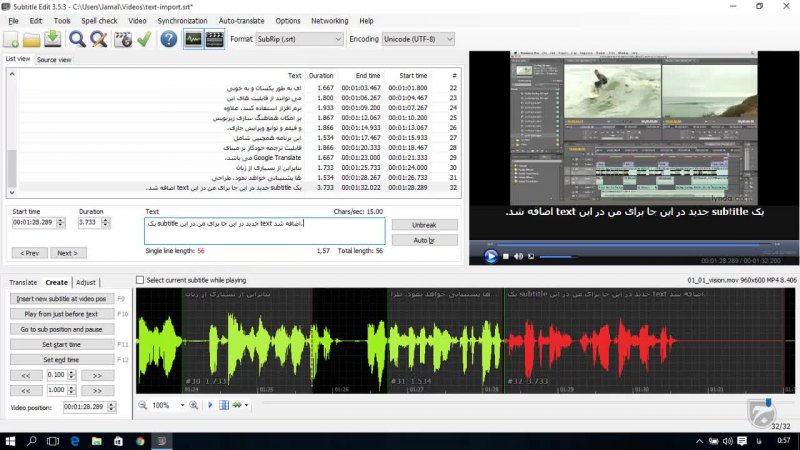Open Help via the blue question mark icon
The image size is (800, 450).
(x=168, y=39)
